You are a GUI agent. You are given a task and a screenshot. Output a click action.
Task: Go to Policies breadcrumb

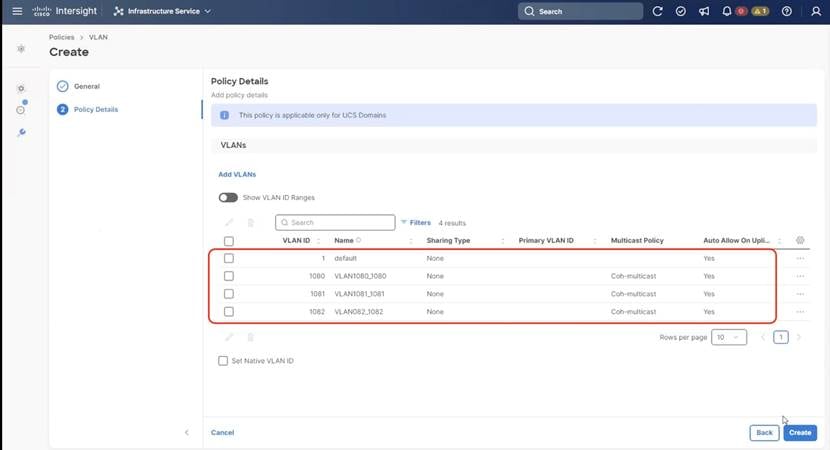61,37
